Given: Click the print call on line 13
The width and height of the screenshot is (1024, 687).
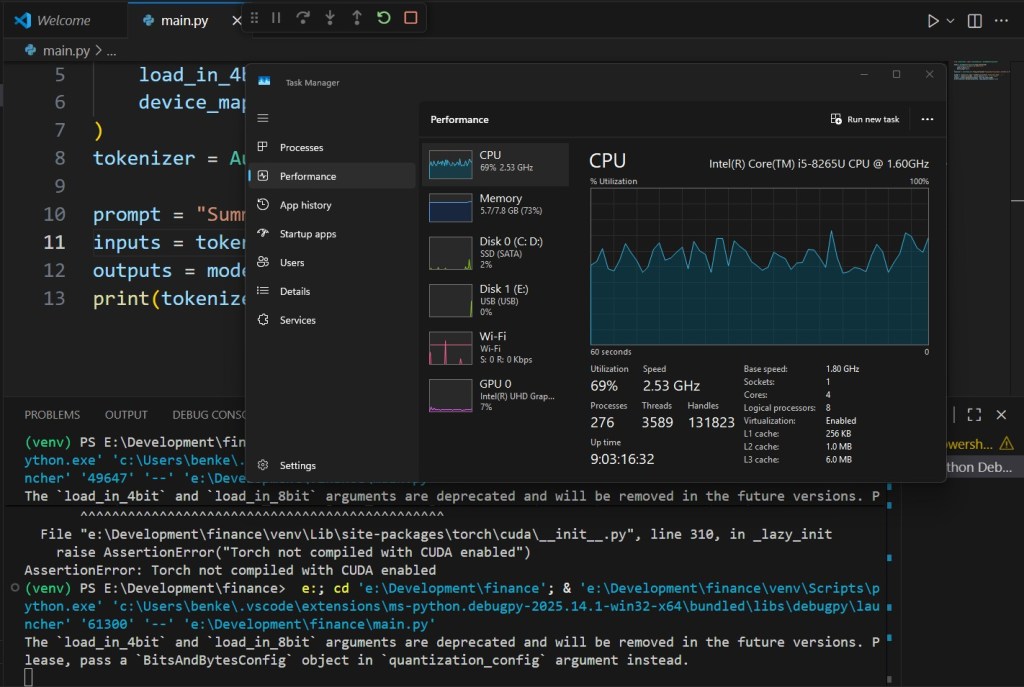Looking at the screenshot, I should tap(121, 298).
